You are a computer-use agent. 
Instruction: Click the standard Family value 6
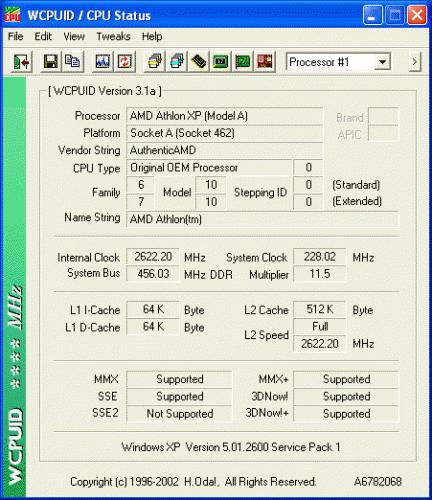click(x=141, y=185)
